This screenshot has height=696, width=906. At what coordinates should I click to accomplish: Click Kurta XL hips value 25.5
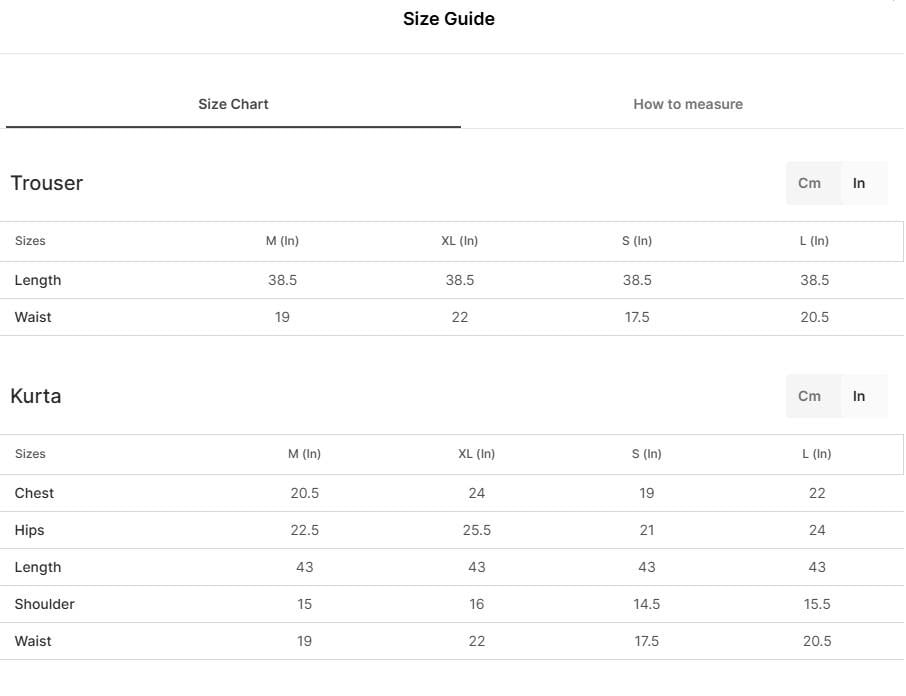click(477, 530)
